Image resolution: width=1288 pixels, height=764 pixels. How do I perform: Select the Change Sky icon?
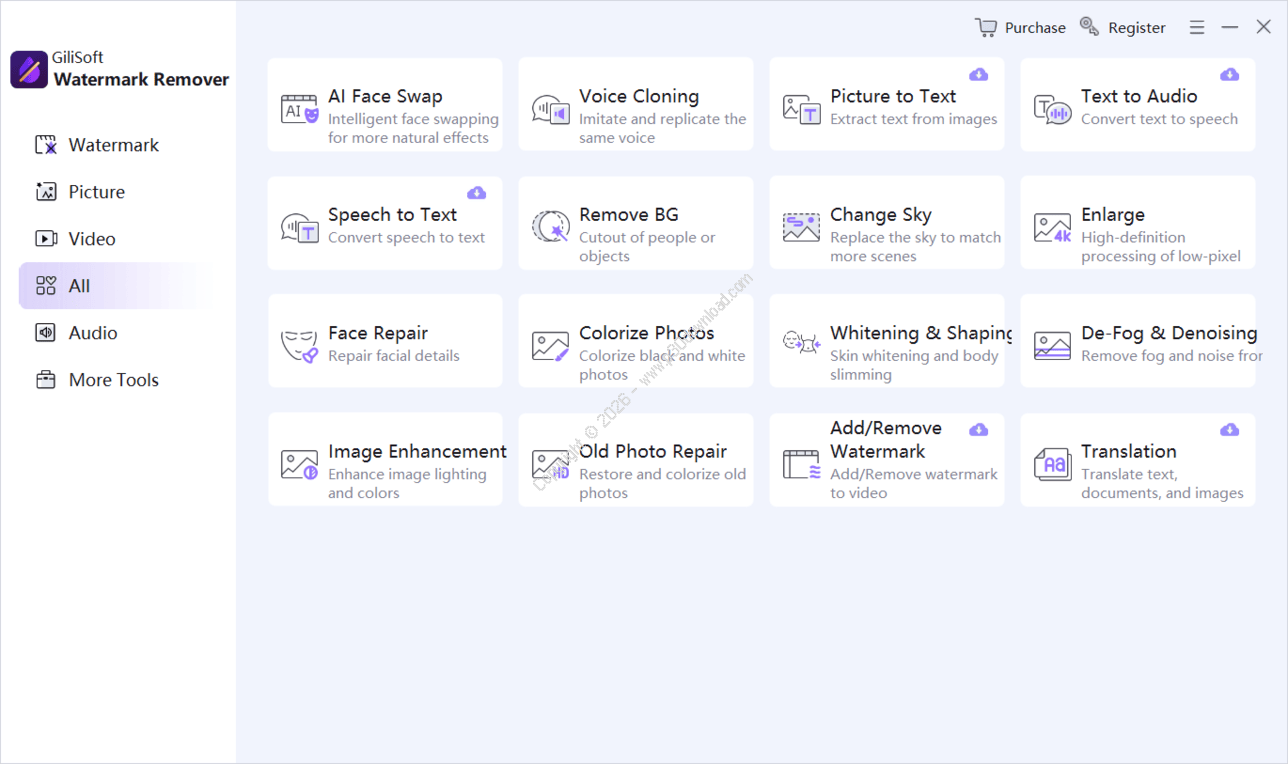tap(801, 227)
